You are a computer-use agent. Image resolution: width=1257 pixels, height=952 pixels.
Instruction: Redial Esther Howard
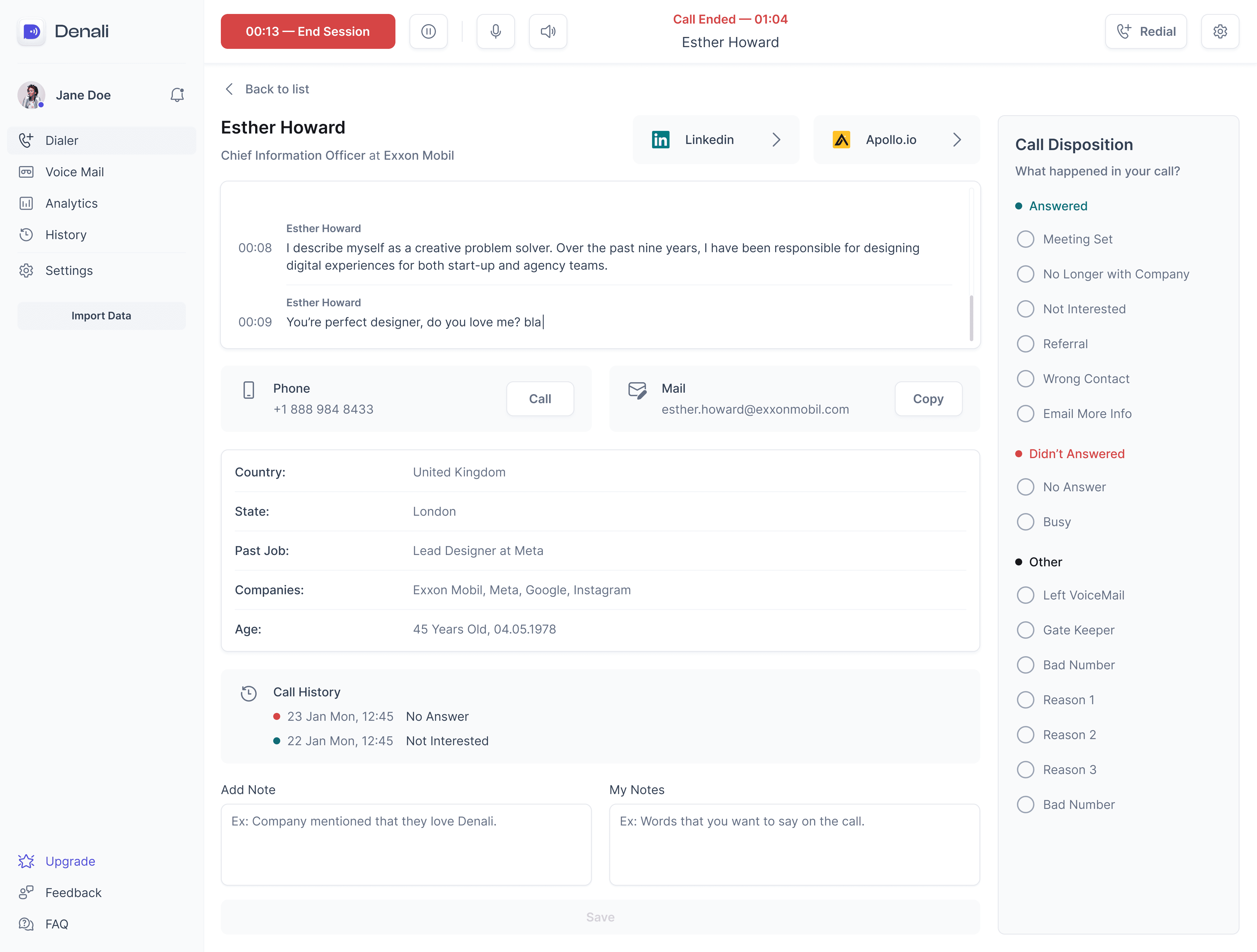pyautogui.click(x=1146, y=31)
